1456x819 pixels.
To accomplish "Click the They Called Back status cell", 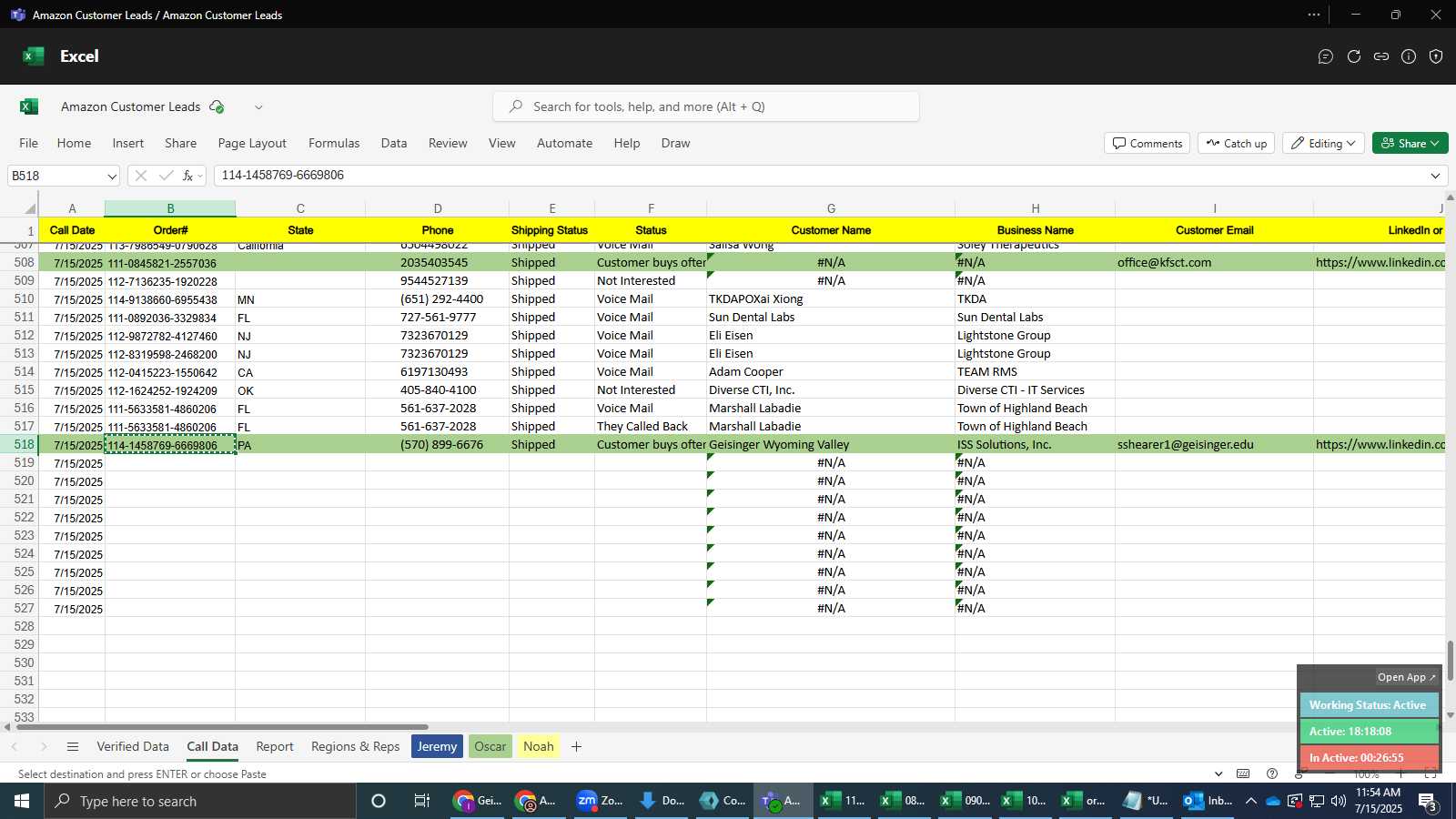I will (651, 427).
